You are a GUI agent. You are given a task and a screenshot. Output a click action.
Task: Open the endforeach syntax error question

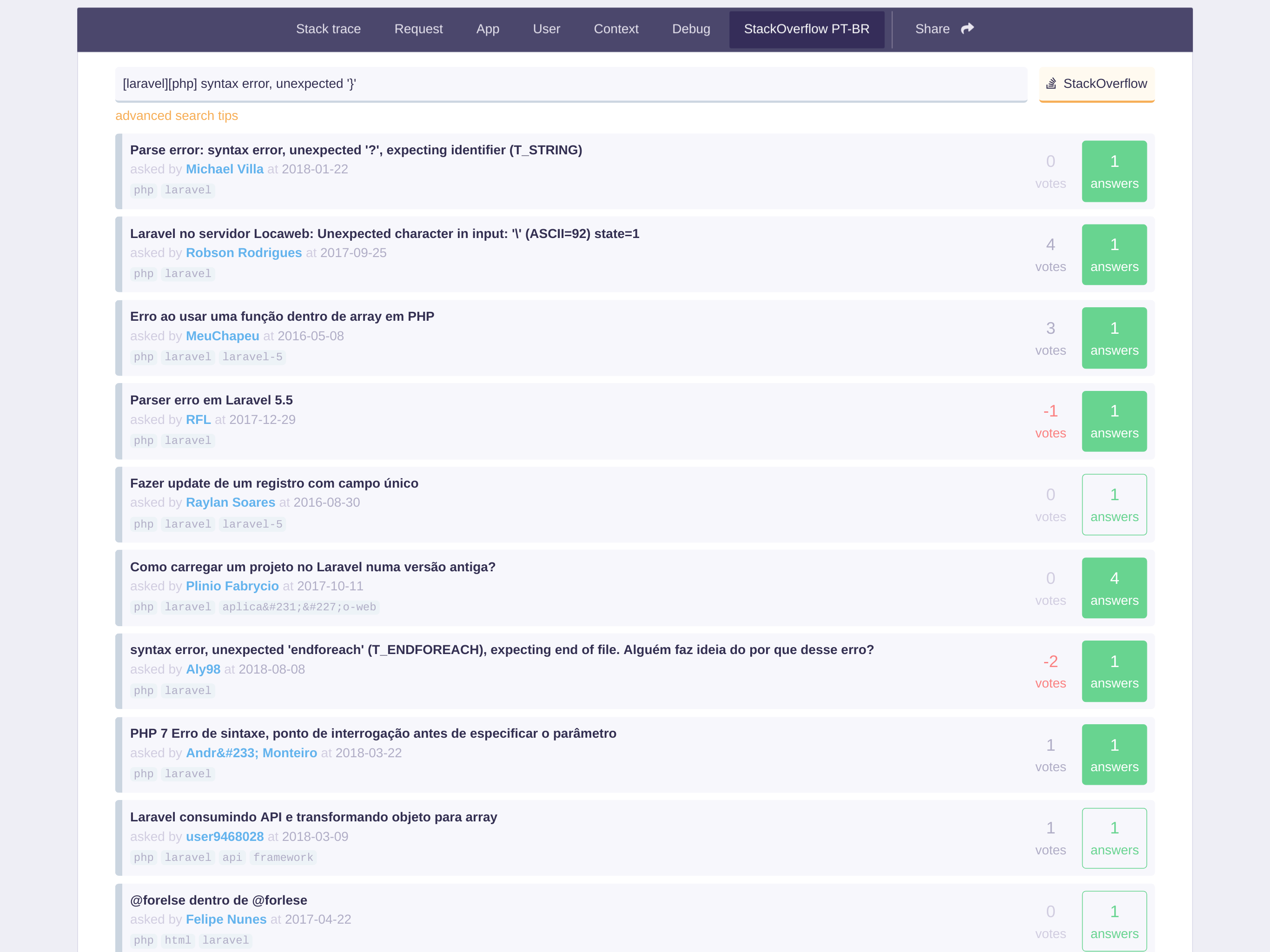point(501,649)
